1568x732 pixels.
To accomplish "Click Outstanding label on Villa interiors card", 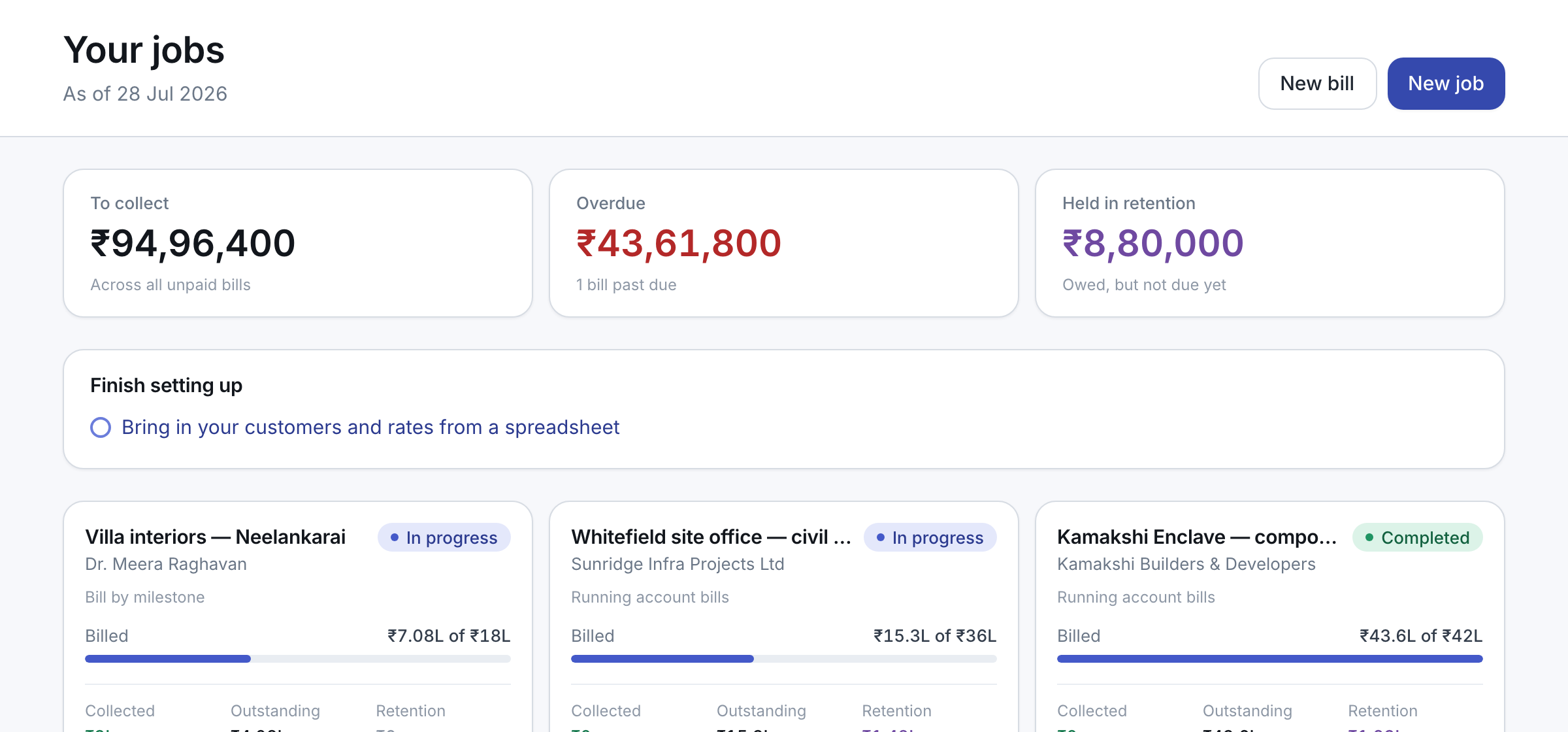I will [275, 711].
